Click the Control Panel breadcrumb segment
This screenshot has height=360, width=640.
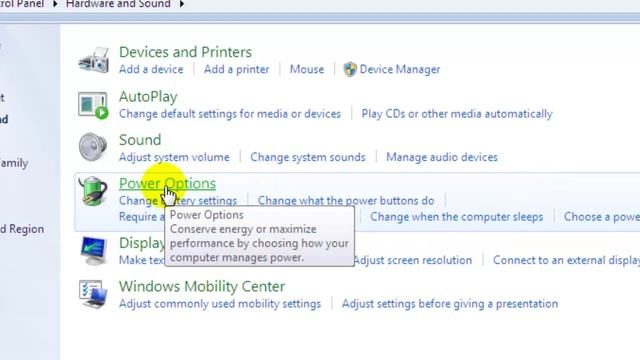22,4
